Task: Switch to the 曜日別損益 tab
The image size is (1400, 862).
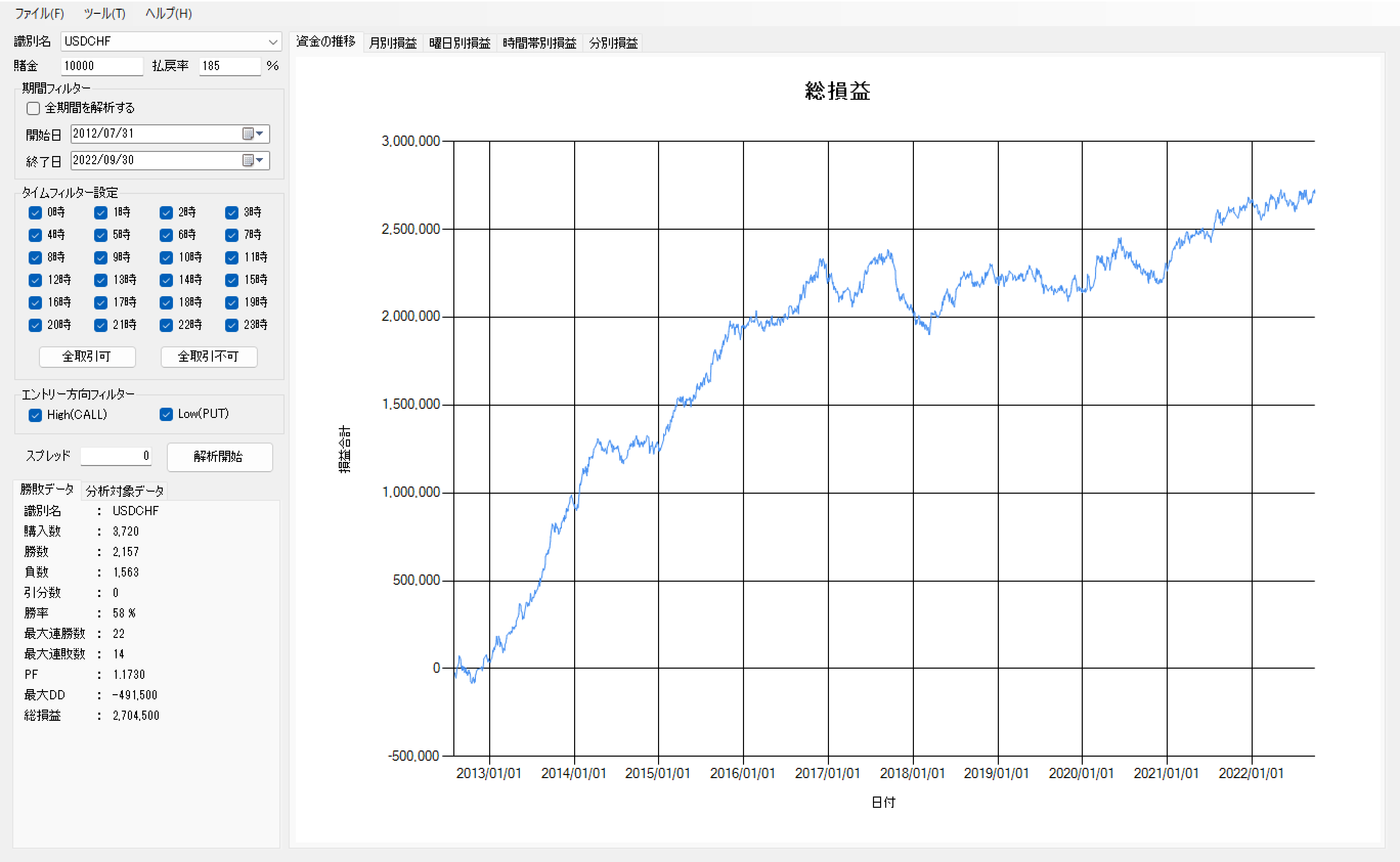Action: coord(459,43)
